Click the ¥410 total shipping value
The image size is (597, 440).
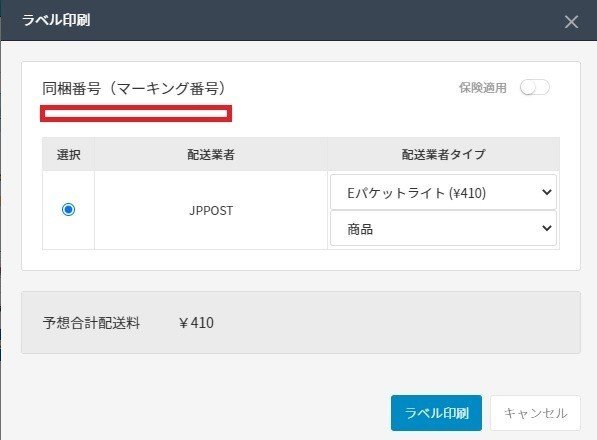(196, 323)
